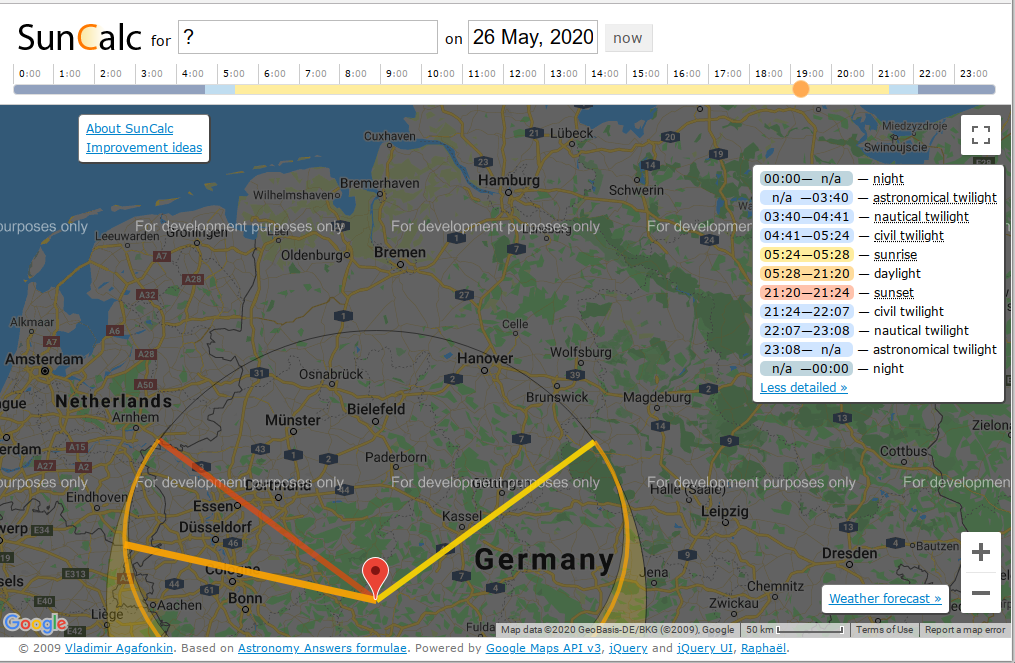Click Leipzig on the map
This screenshot has height=663, width=1015.
[724, 511]
